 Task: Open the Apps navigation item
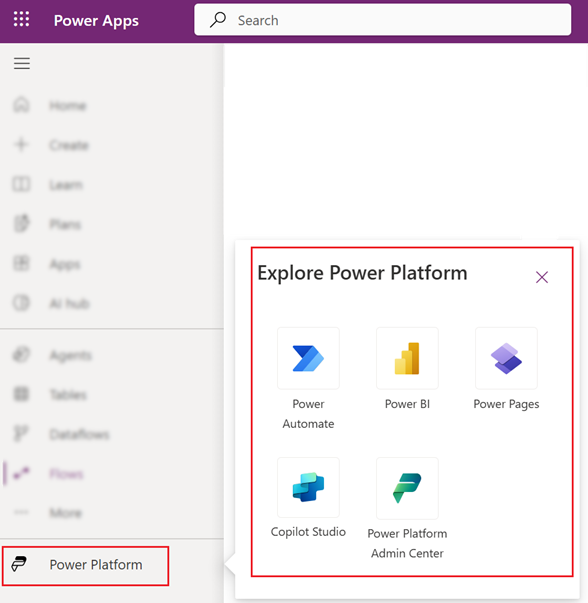tap(65, 264)
